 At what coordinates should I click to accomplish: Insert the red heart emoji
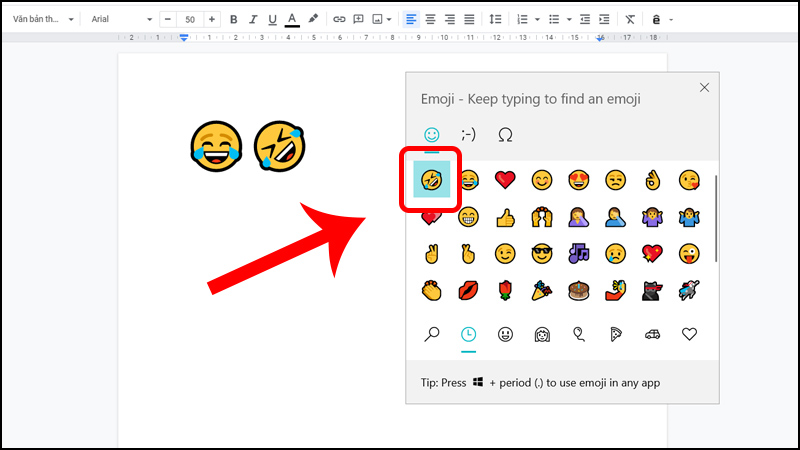tap(505, 180)
